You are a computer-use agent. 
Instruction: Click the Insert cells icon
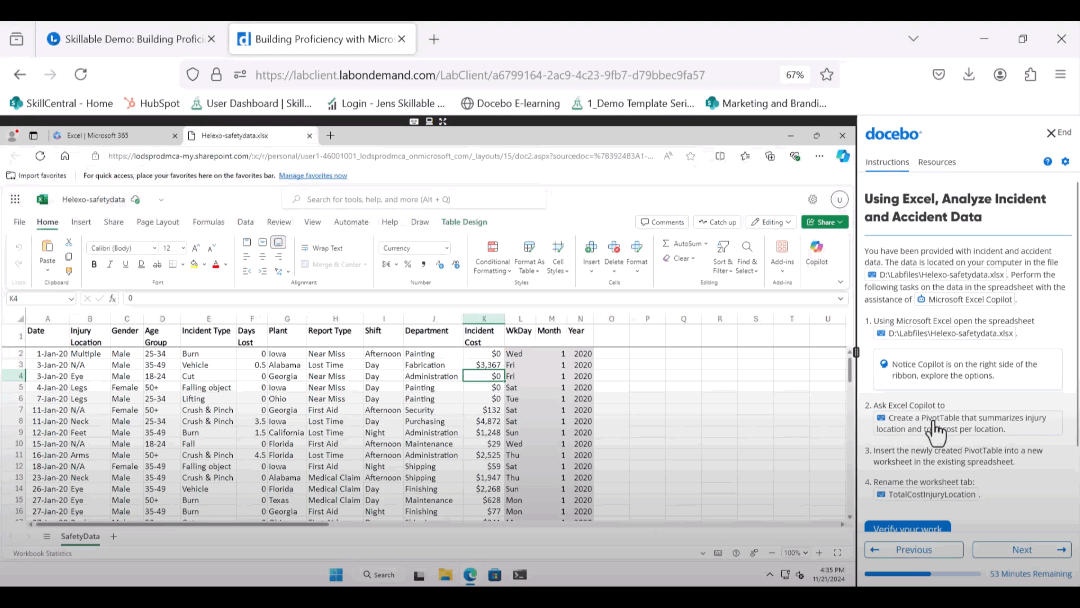[591, 247]
